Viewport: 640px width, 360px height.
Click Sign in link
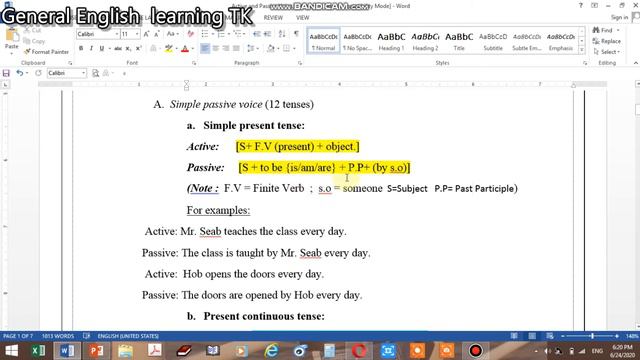point(619,17)
